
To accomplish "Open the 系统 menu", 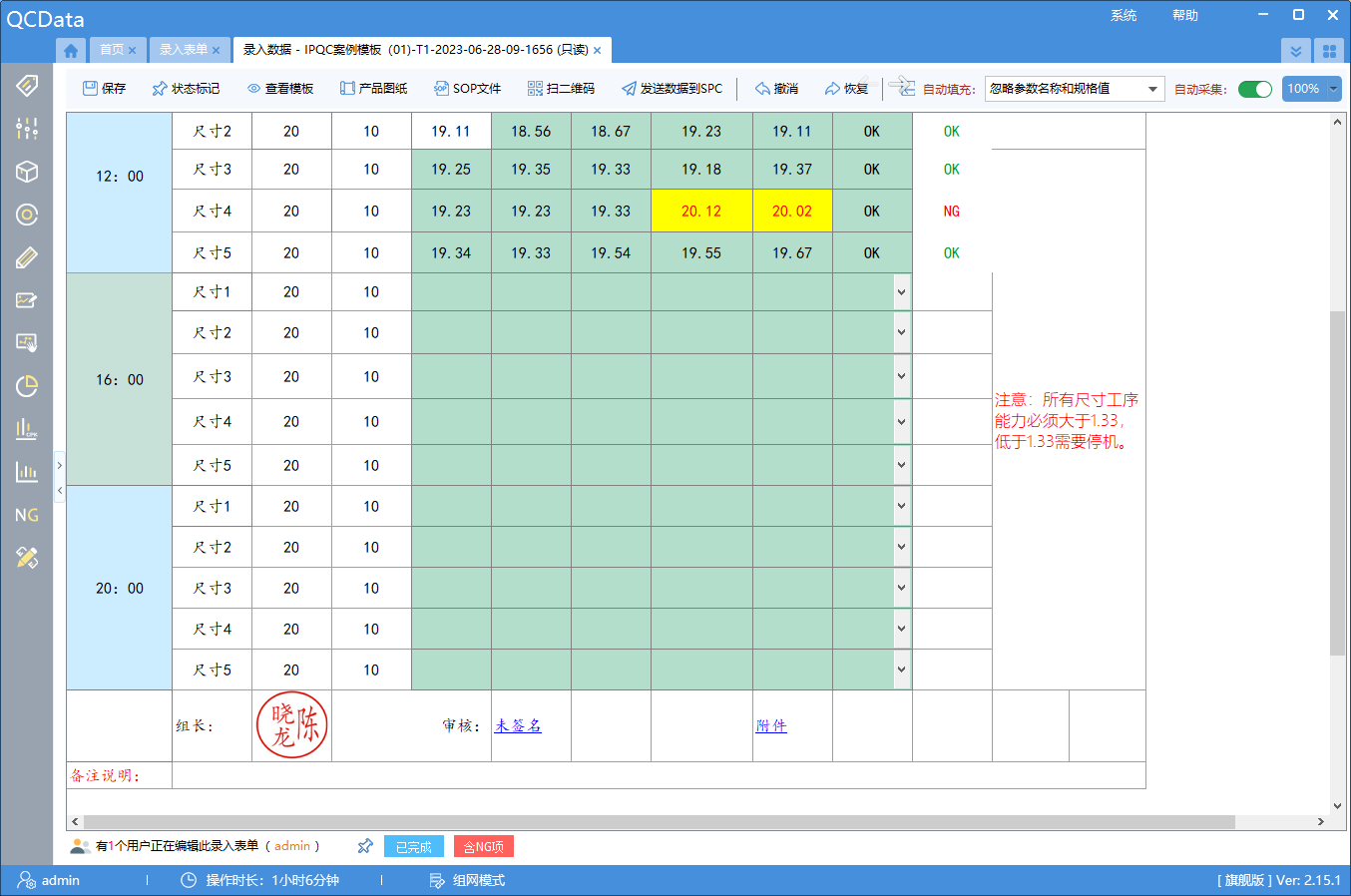I will click(1124, 15).
